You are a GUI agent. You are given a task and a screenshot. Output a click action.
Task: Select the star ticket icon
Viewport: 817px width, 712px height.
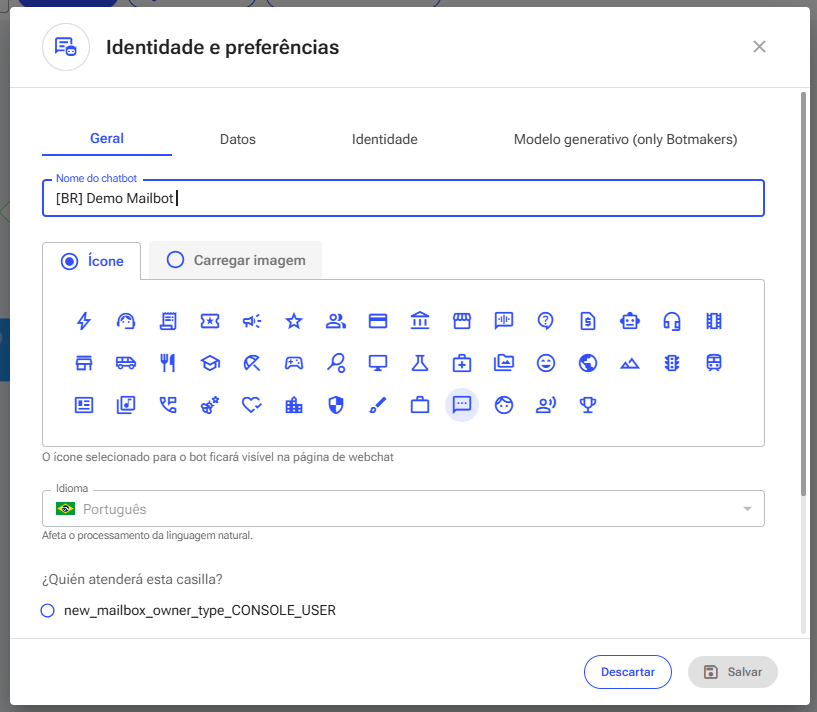210,321
